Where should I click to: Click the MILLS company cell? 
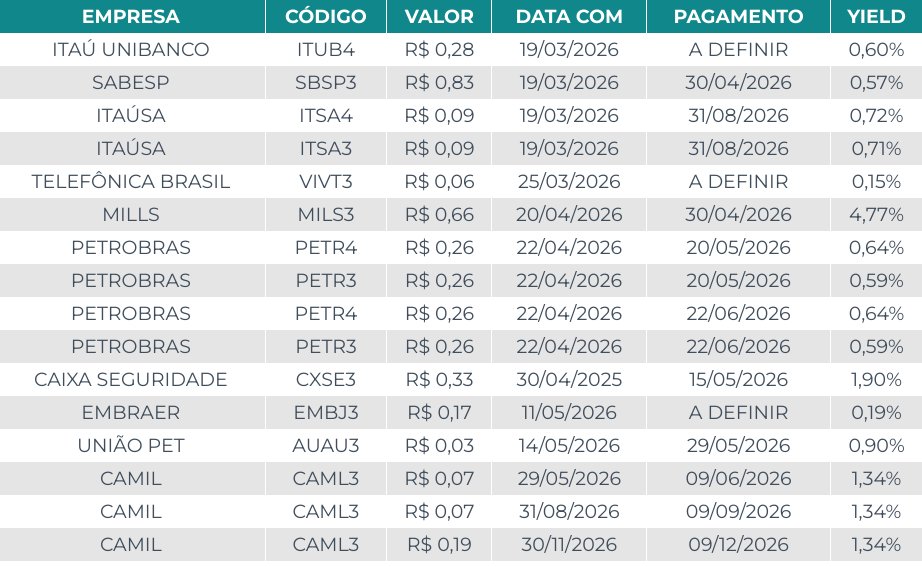tap(131, 215)
